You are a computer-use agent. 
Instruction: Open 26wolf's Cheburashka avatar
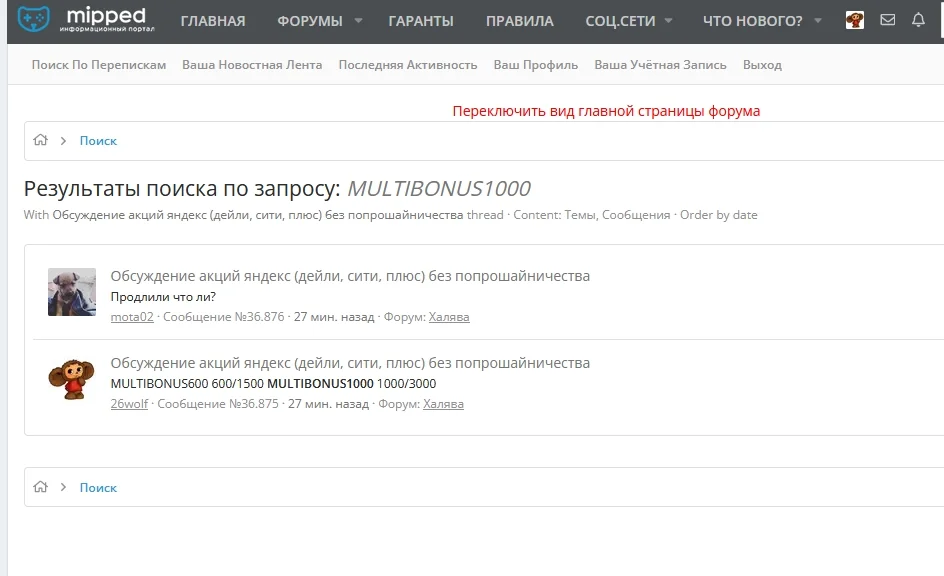pyautogui.click(x=72, y=379)
